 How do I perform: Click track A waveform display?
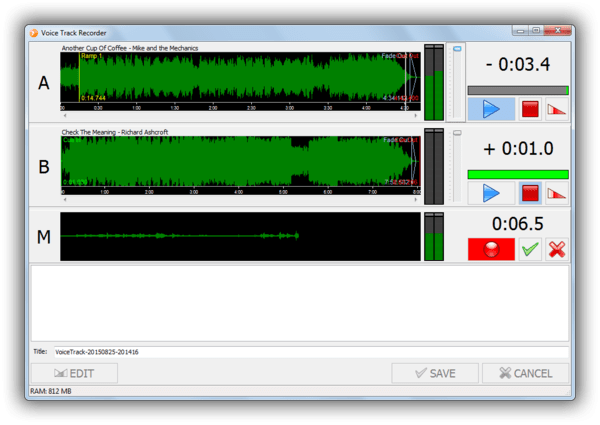pyautogui.click(x=240, y=77)
